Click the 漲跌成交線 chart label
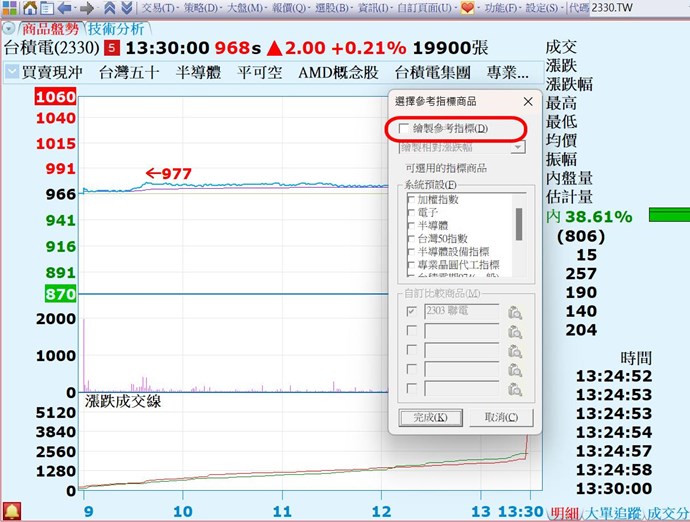 [x=123, y=401]
